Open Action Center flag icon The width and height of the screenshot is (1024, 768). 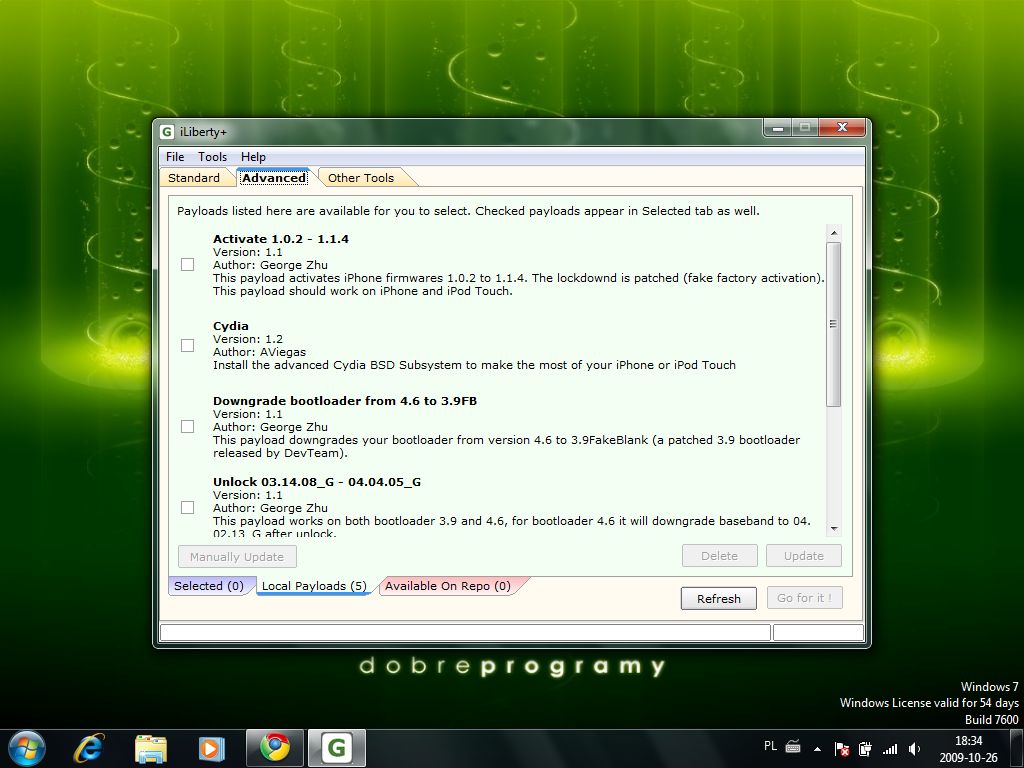coord(842,748)
